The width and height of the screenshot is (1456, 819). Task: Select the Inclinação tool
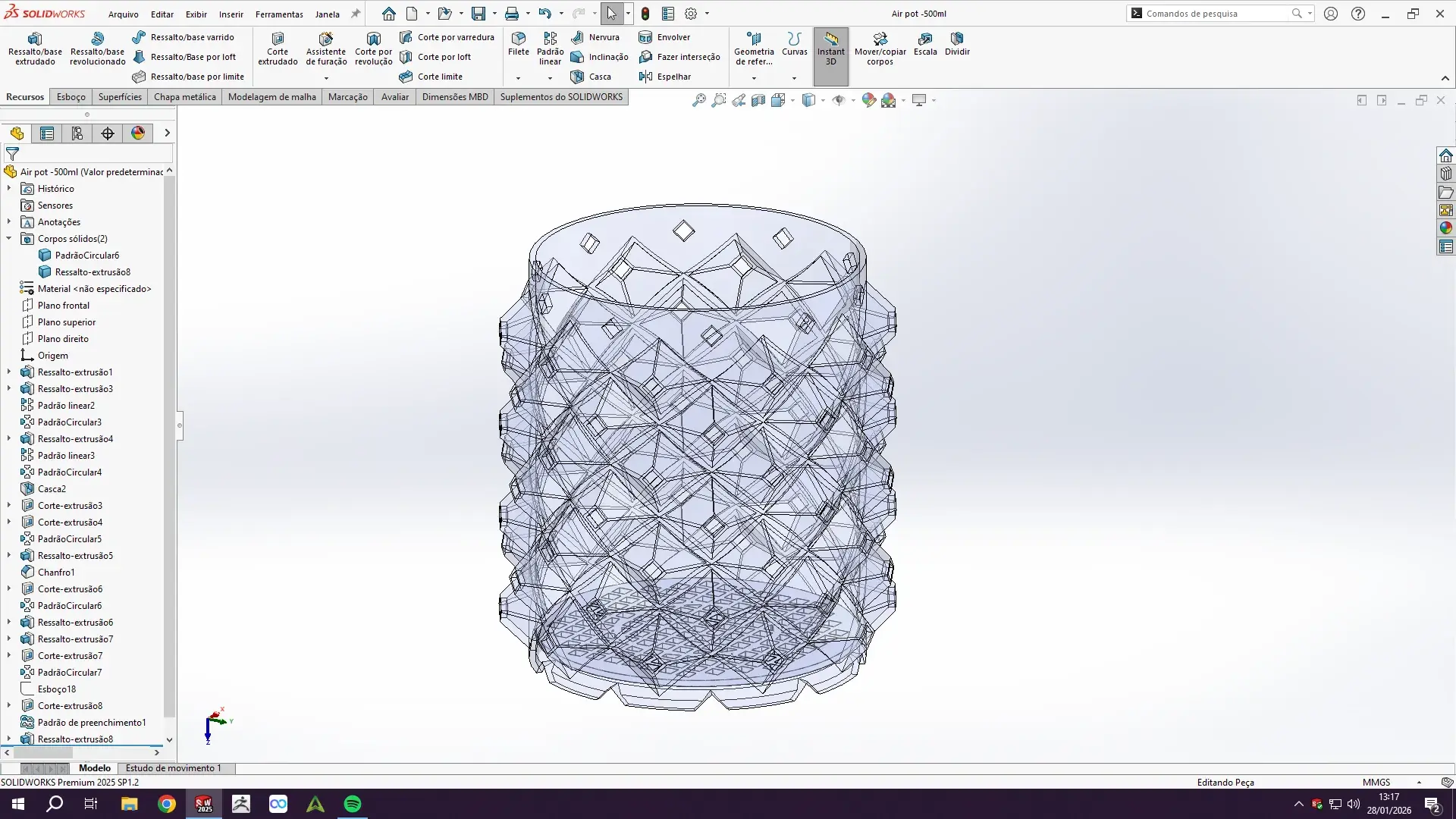click(600, 57)
